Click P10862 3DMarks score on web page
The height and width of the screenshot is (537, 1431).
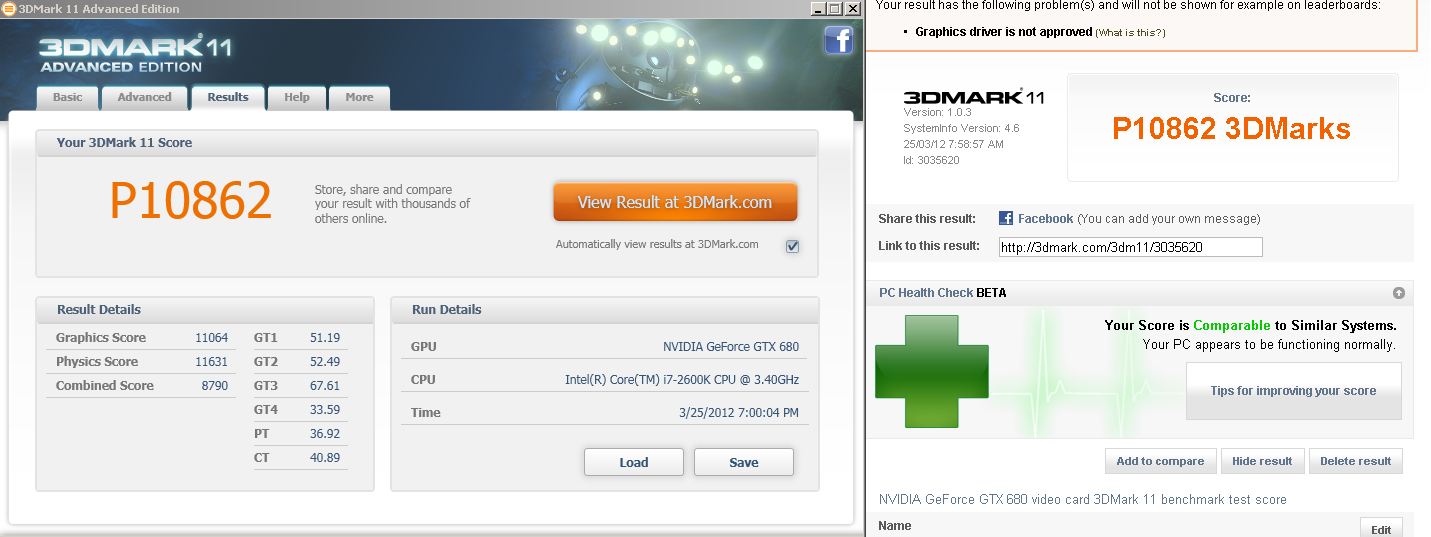coord(1231,128)
